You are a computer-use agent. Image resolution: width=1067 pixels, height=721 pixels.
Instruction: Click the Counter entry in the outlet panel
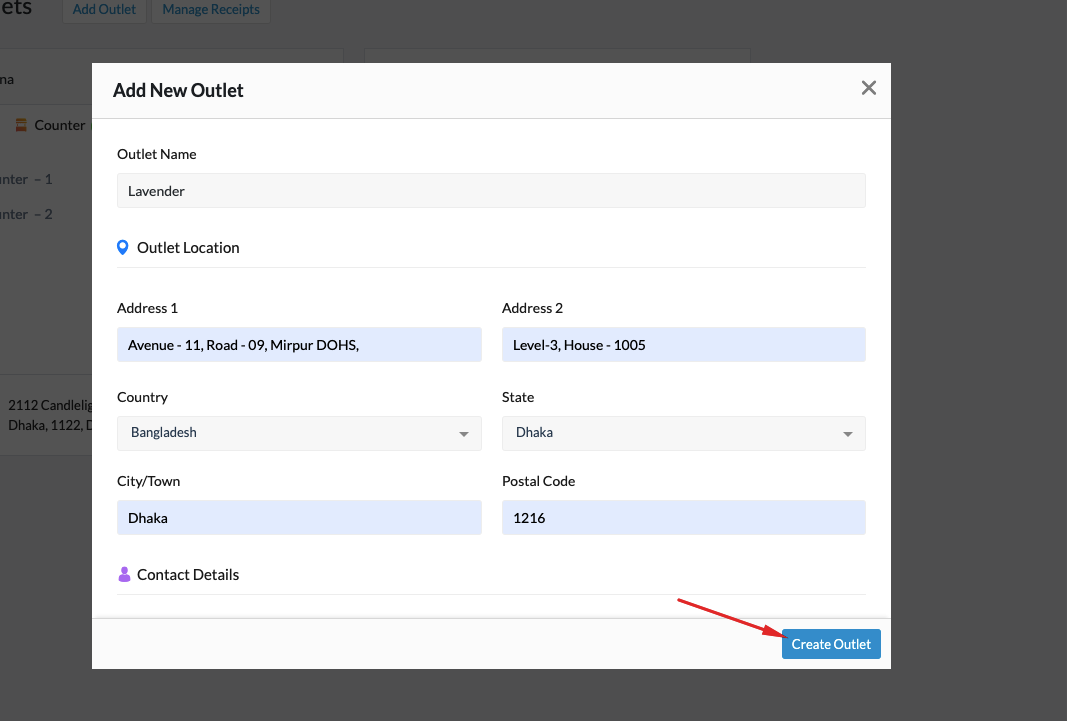[x=58, y=125]
